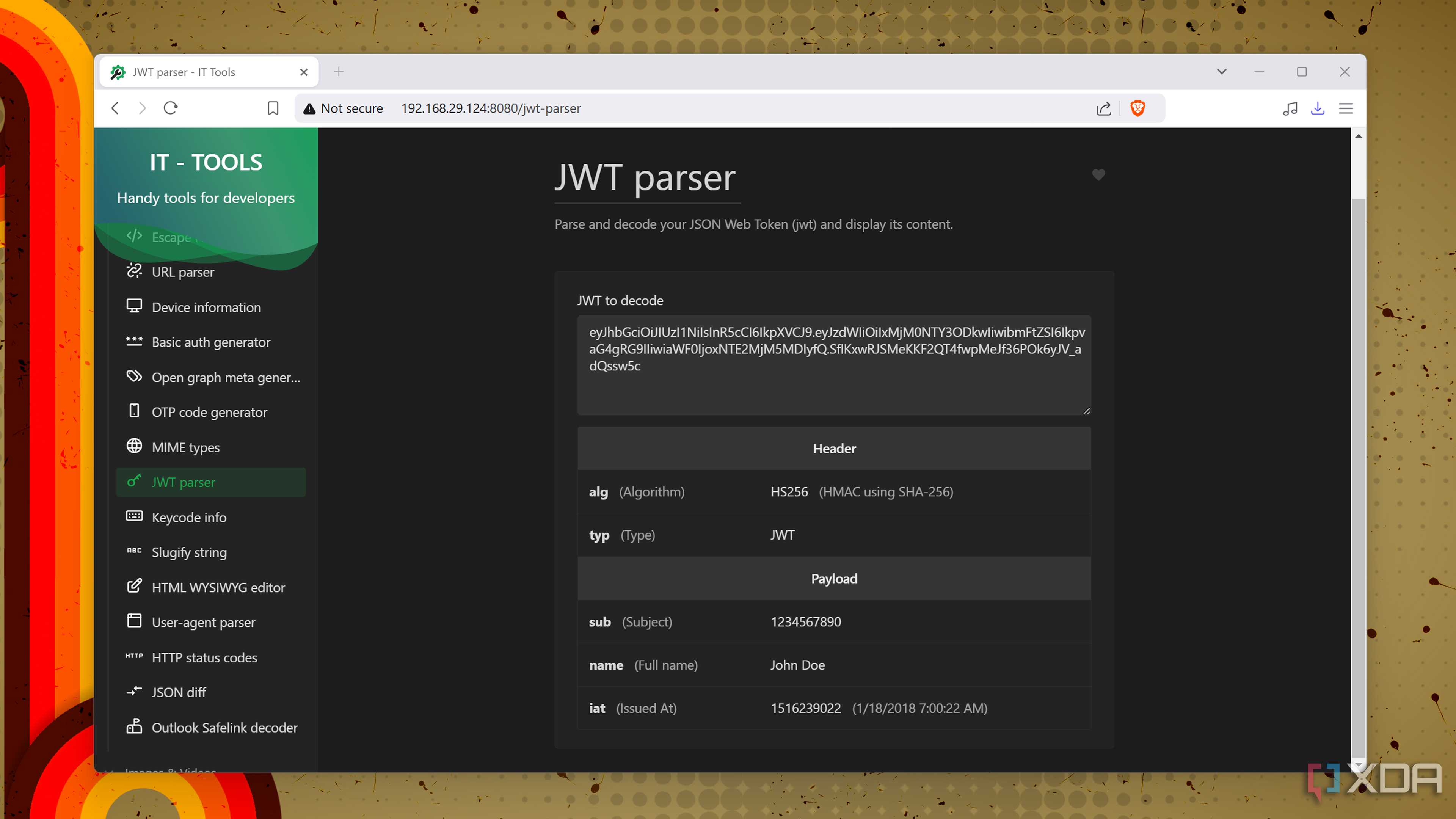The image size is (1456, 819).
Task: Click the page vertical scrollbar thumb
Action: click(1358, 478)
